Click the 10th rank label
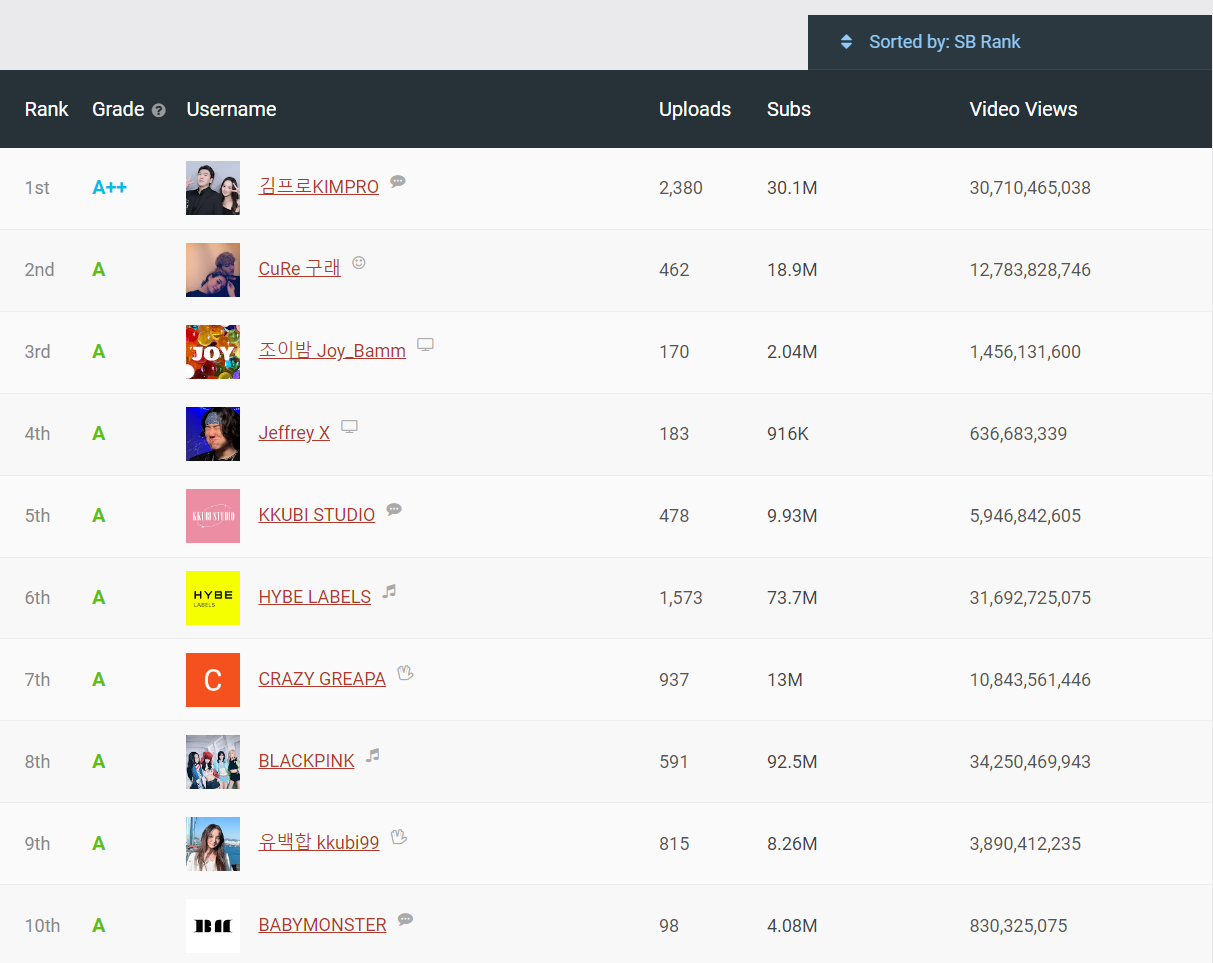Screen dimensions: 1213x963 pyautogui.click(x=42, y=926)
